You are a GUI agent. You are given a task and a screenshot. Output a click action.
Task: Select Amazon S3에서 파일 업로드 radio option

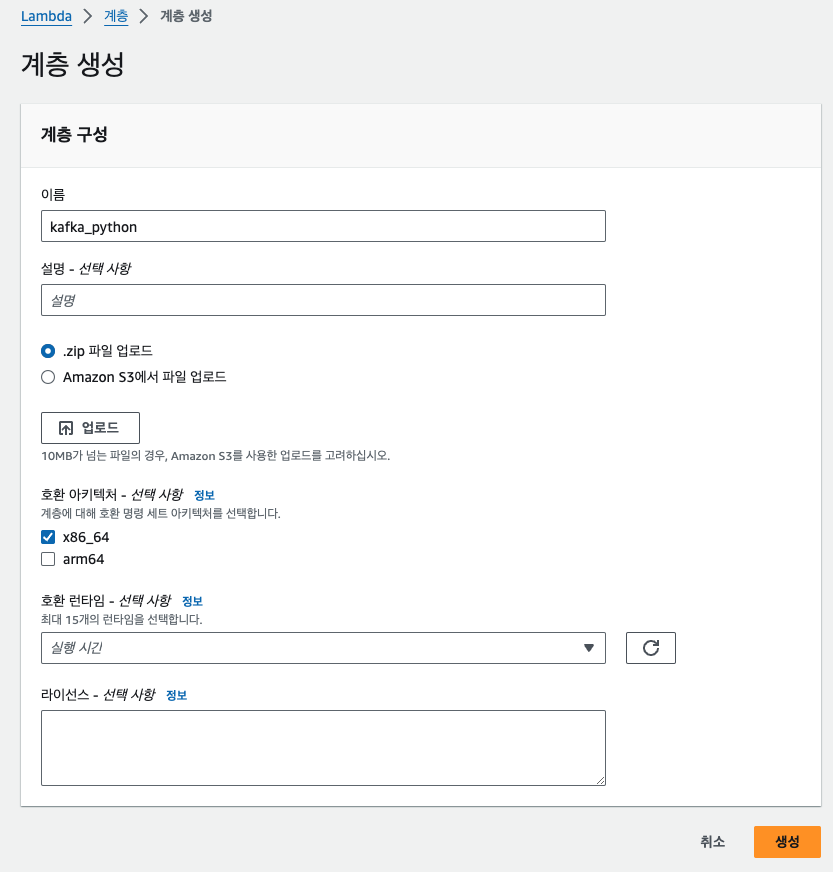[48, 377]
